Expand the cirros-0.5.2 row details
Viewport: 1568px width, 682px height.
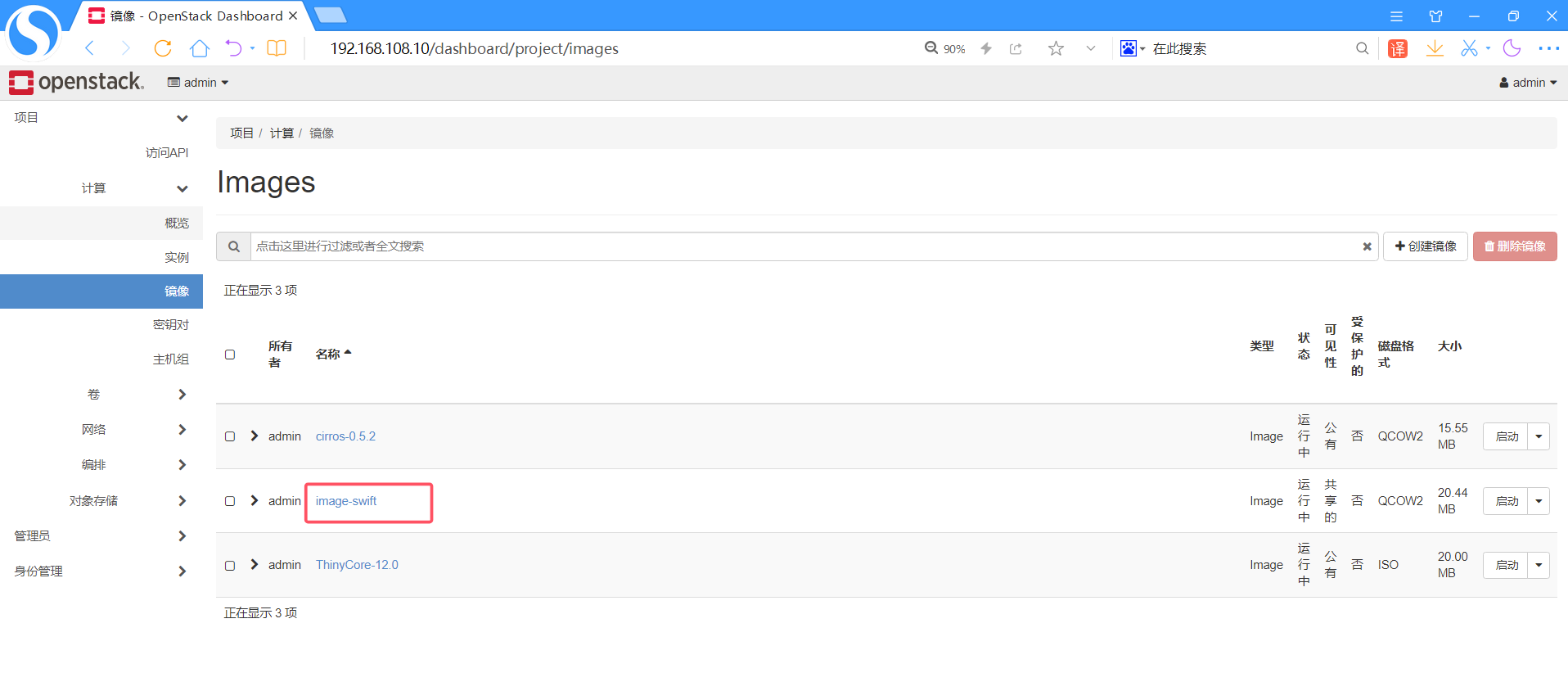pos(255,436)
